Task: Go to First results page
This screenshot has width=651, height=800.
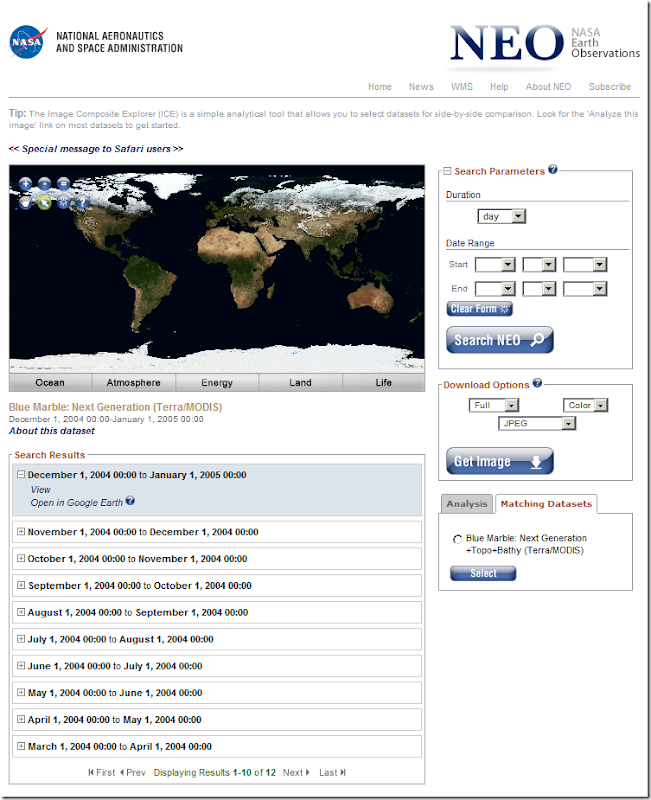Action: [x=102, y=772]
